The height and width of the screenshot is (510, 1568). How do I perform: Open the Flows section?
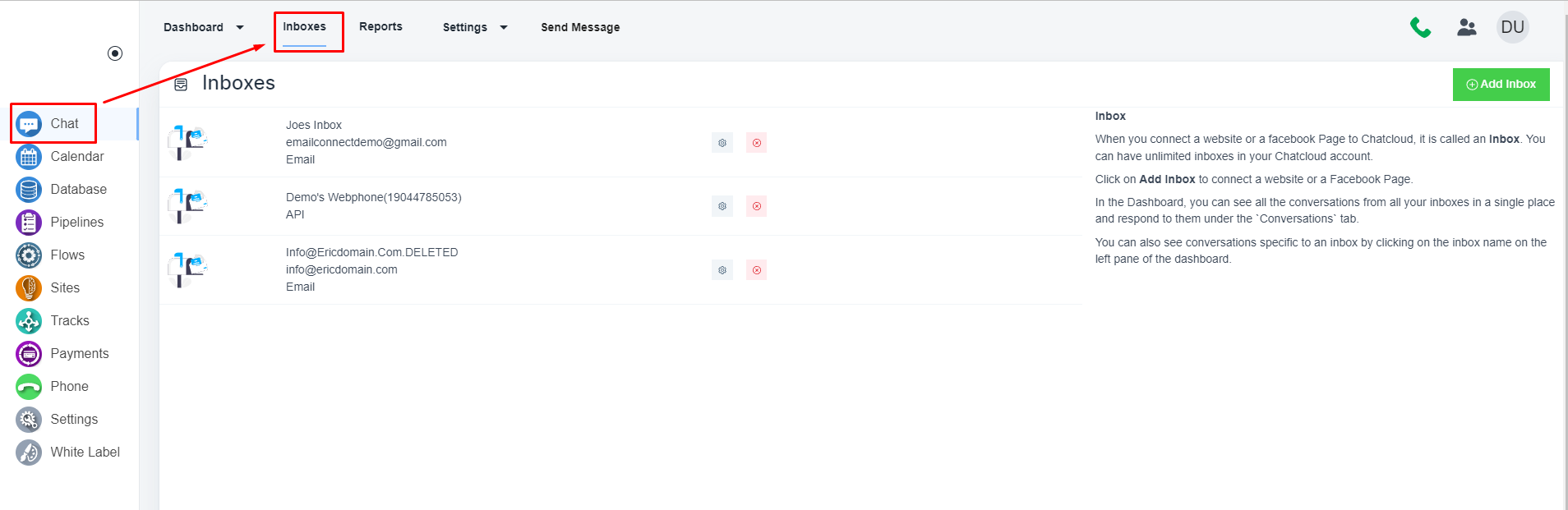[67, 255]
